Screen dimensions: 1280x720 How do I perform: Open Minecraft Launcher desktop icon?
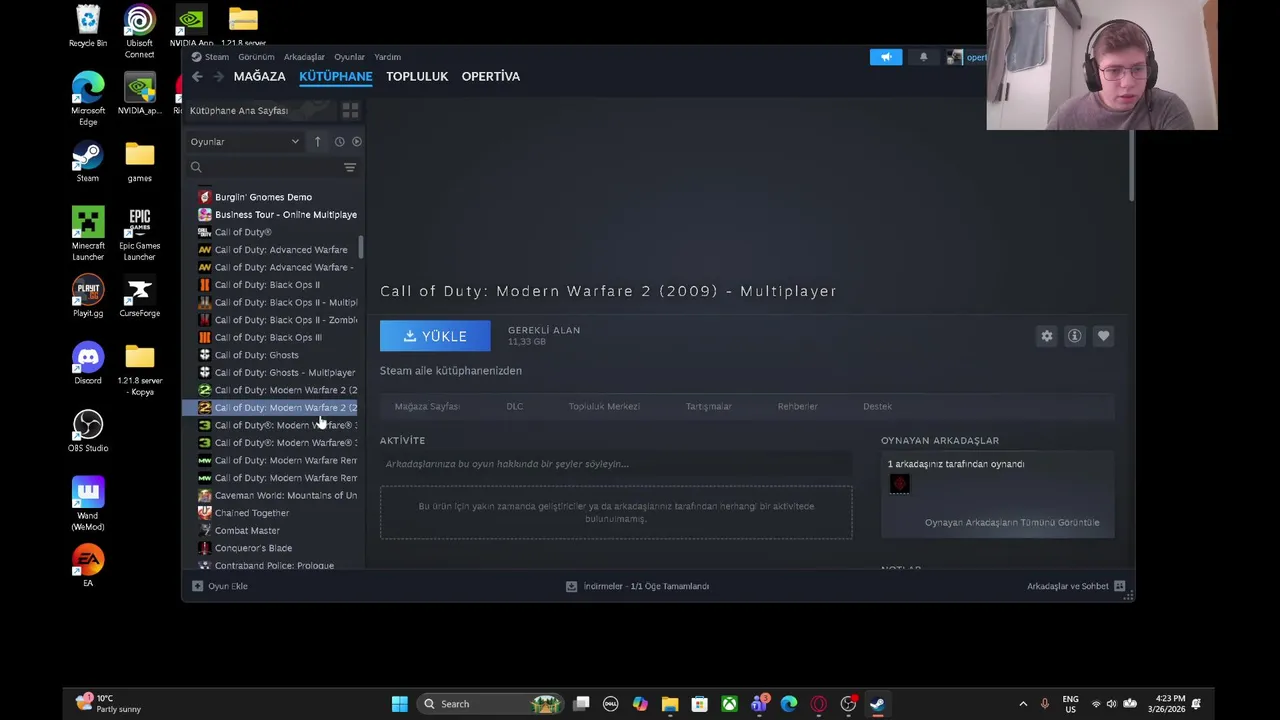[88, 234]
